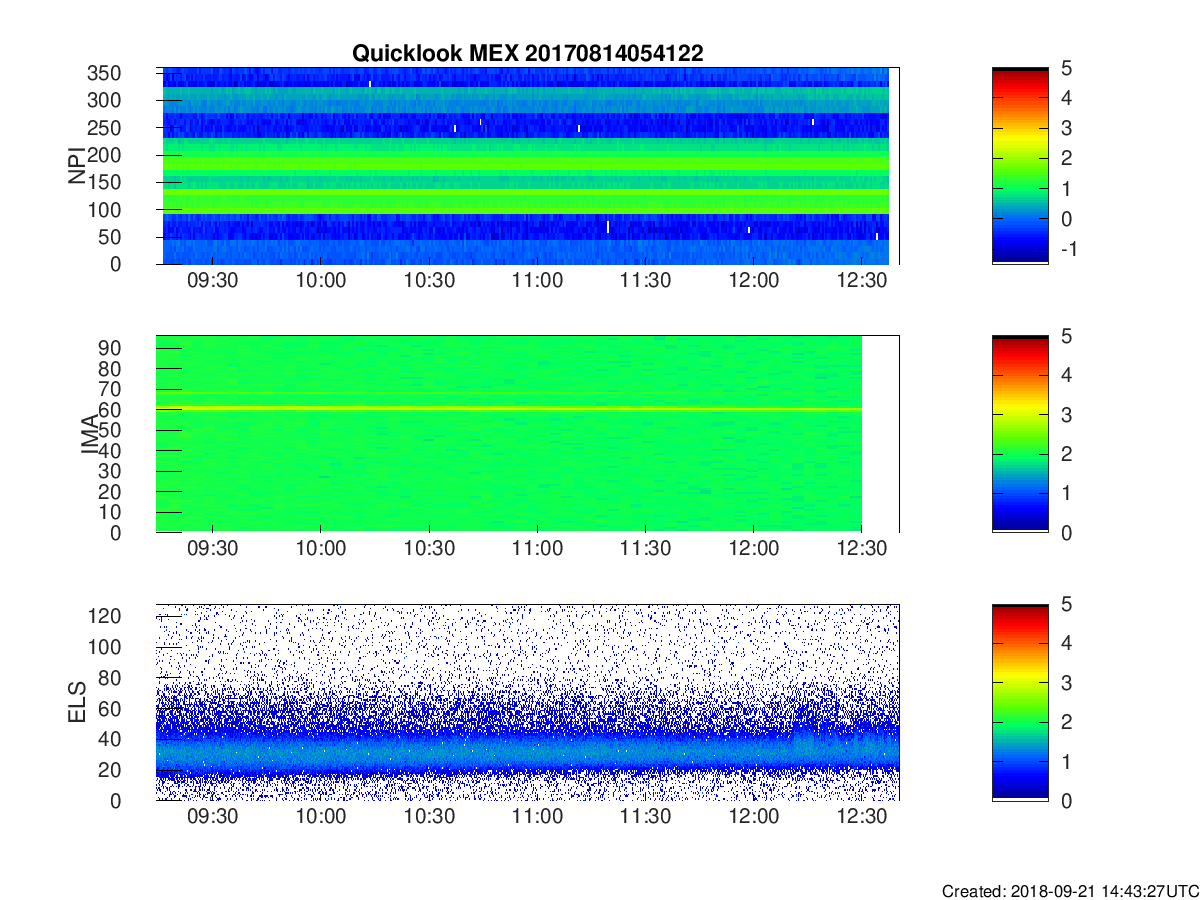Select the NPI y-axis label
The width and height of the screenshot is (1200, 900).
(77, 166)
